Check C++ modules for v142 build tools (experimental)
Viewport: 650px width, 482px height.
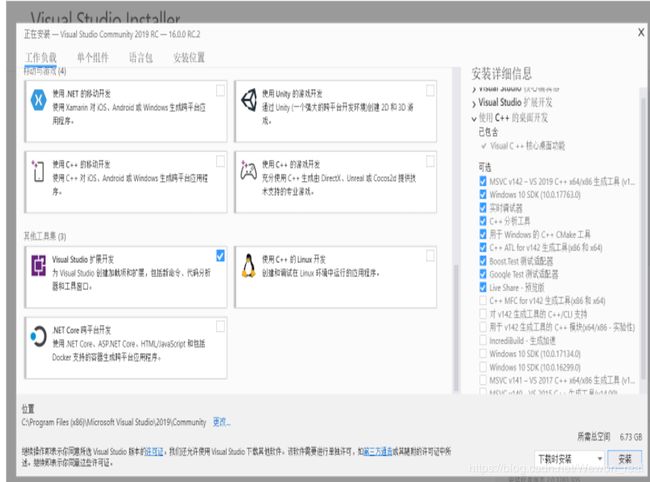(483, 327)
